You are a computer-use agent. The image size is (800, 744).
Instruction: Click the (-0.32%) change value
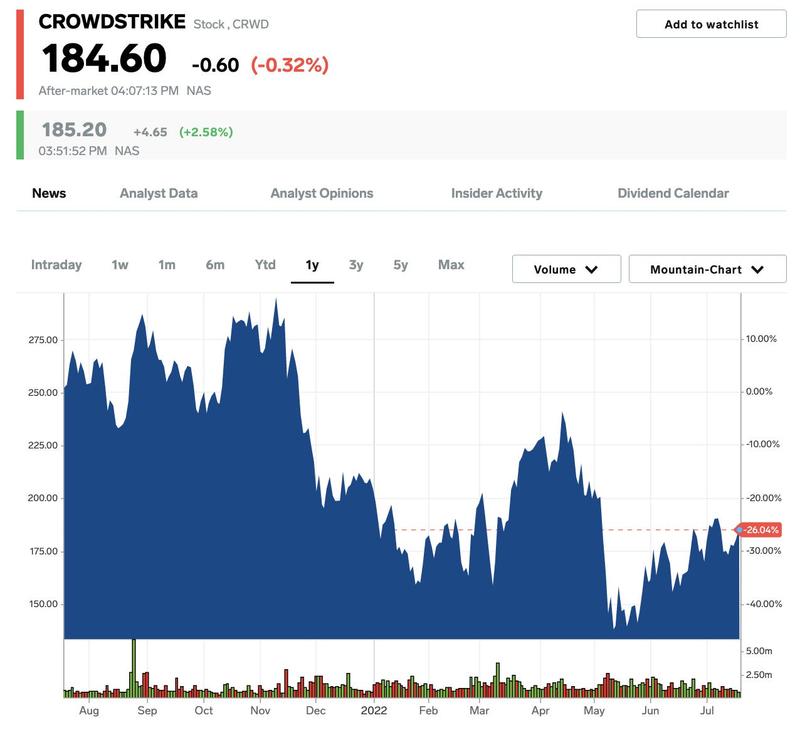[289, 65]
